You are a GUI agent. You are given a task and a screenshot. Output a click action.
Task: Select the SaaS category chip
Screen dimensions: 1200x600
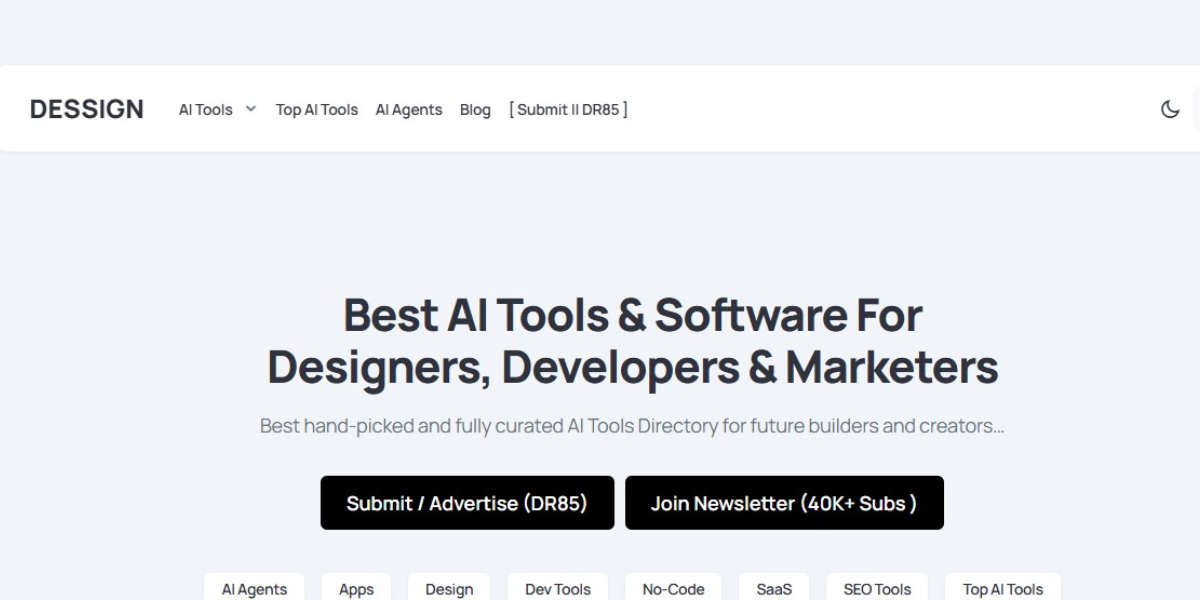(774, 588)
